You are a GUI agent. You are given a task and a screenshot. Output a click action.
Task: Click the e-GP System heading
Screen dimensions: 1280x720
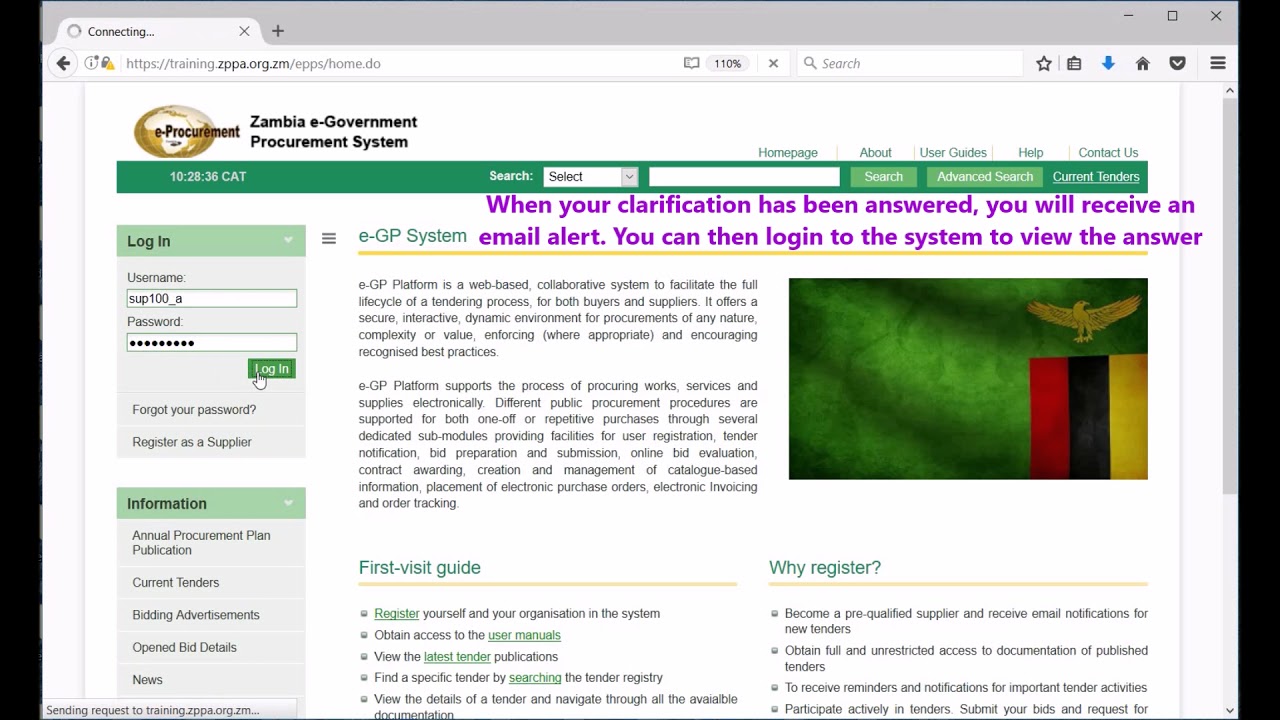[413, 237]
